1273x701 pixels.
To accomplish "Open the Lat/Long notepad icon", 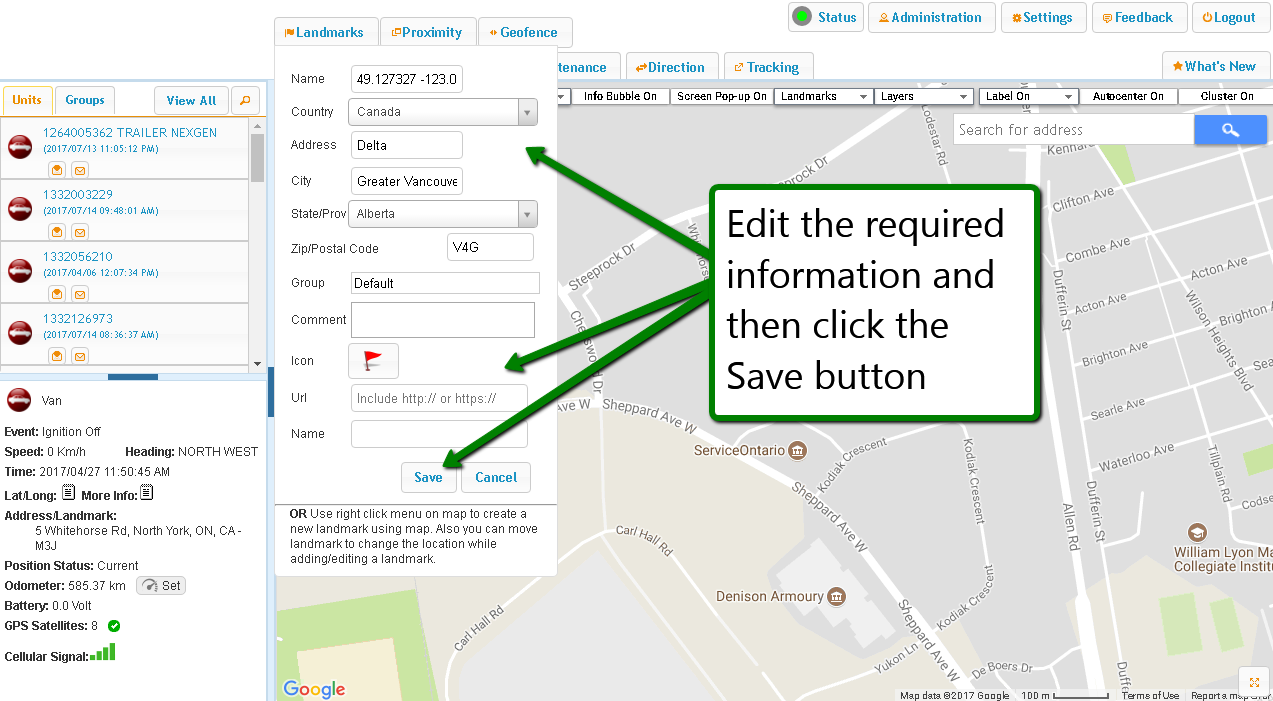I will (68, 493).
